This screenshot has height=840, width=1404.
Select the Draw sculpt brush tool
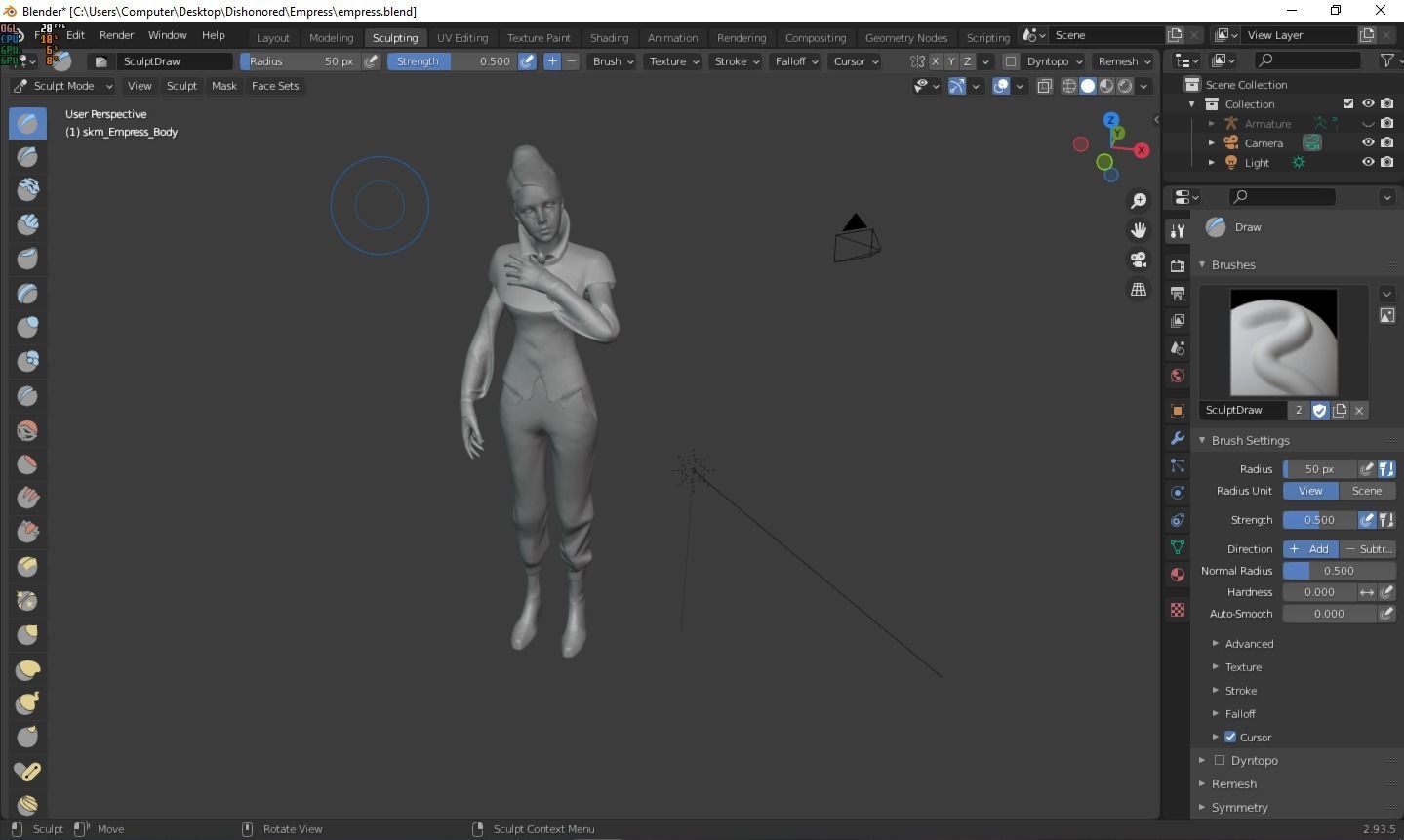click(x=27, y=123)
